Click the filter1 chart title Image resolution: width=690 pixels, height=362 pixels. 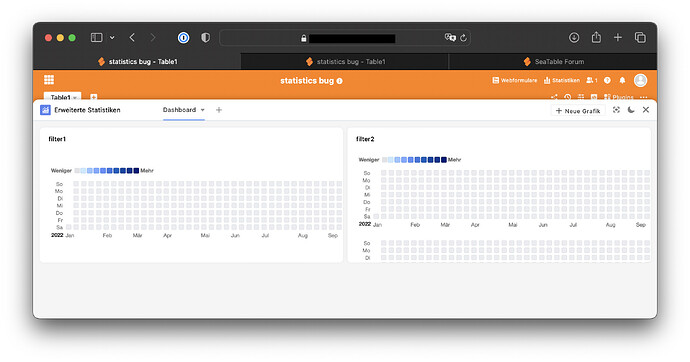click(x=57, y=139)
